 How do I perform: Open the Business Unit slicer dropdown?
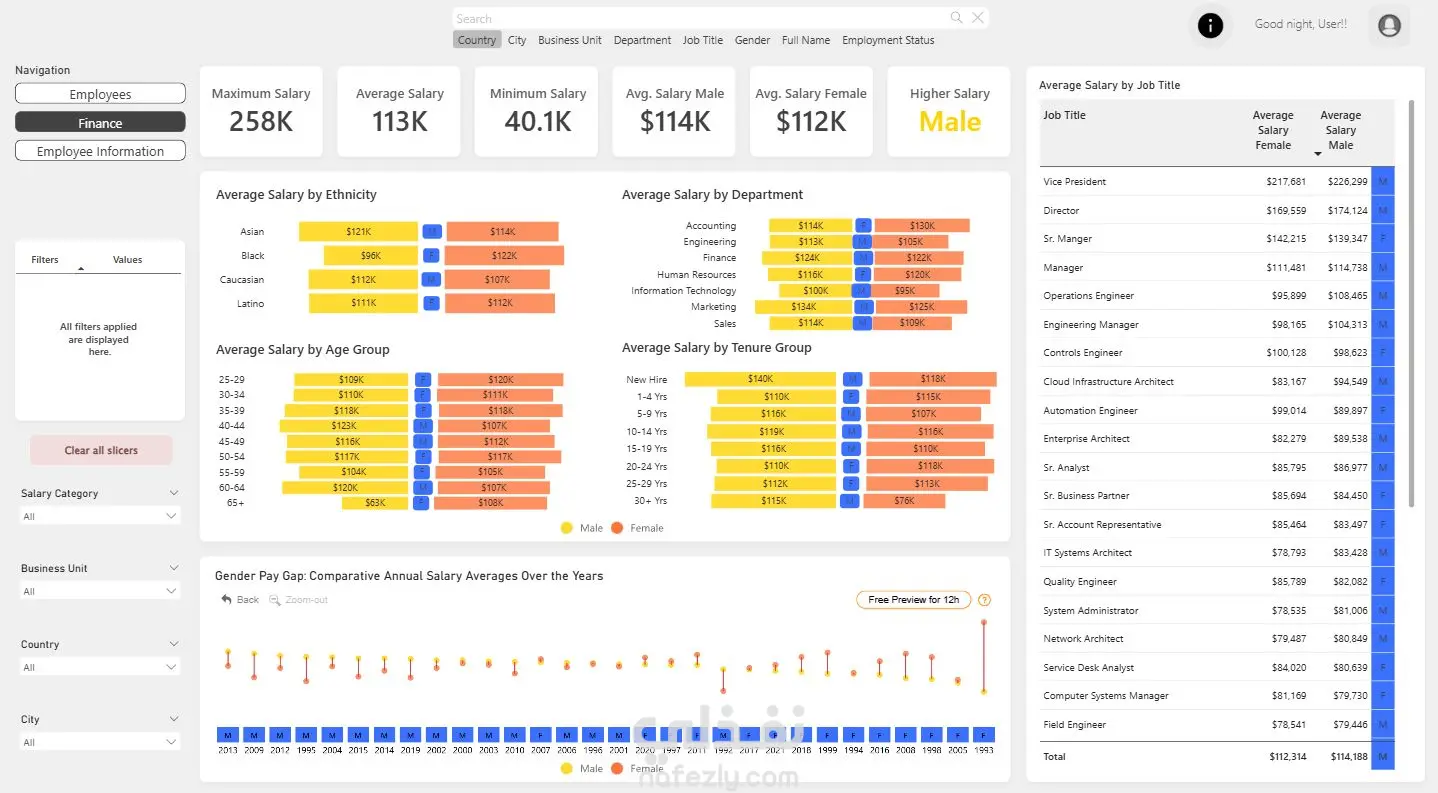pyautogui.click(x=100, y=591)
